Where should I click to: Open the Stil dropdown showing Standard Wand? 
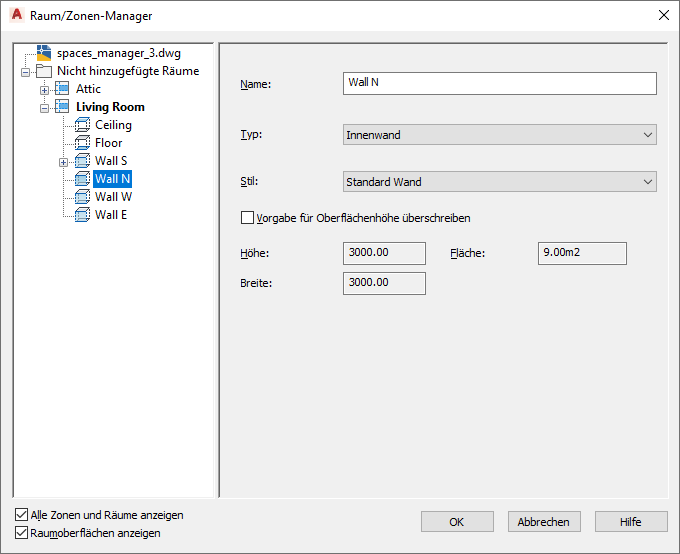pos(500,182)
